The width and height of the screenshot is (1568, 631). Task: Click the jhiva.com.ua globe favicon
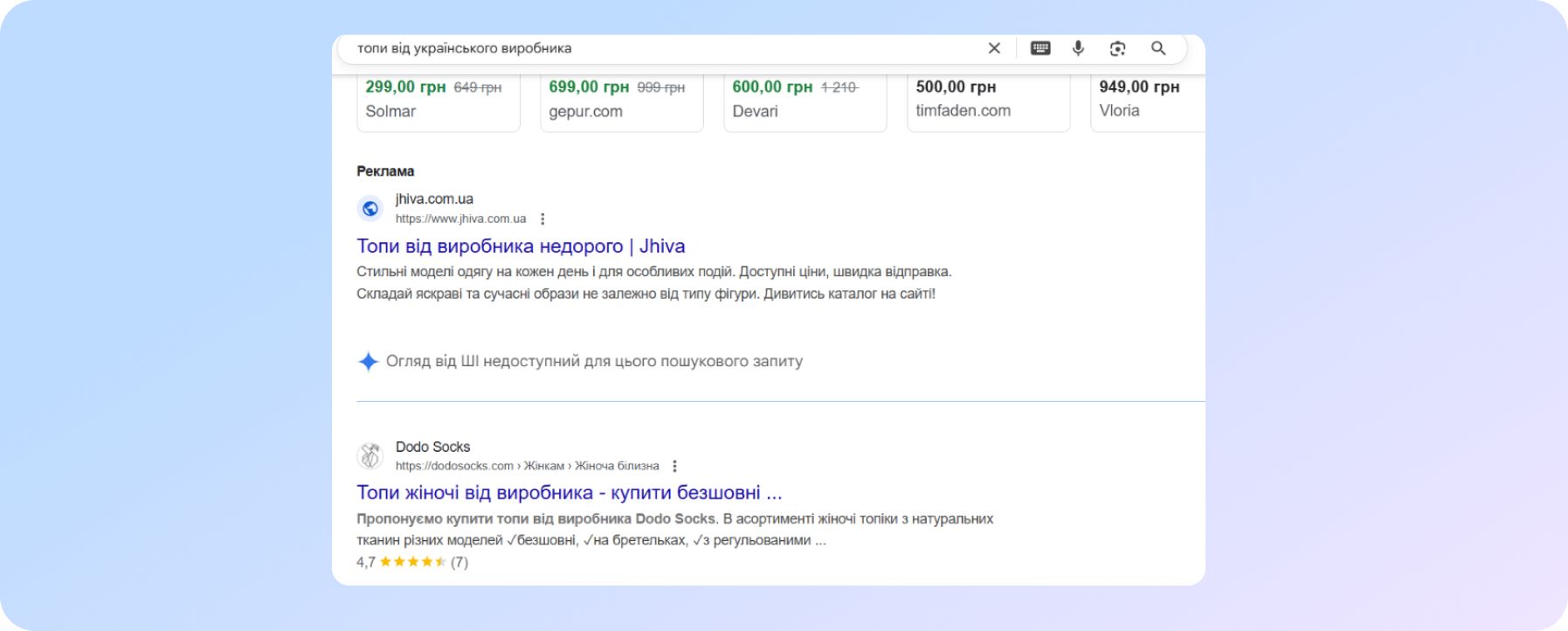coord(370,209)
